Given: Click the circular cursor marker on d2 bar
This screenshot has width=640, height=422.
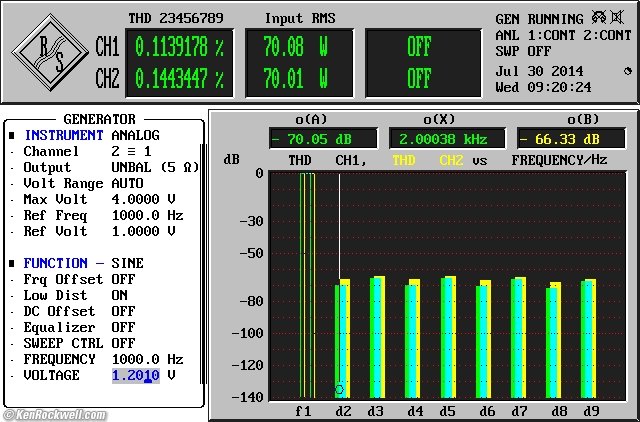Looking at the screenshot, I should coord(339,389).
